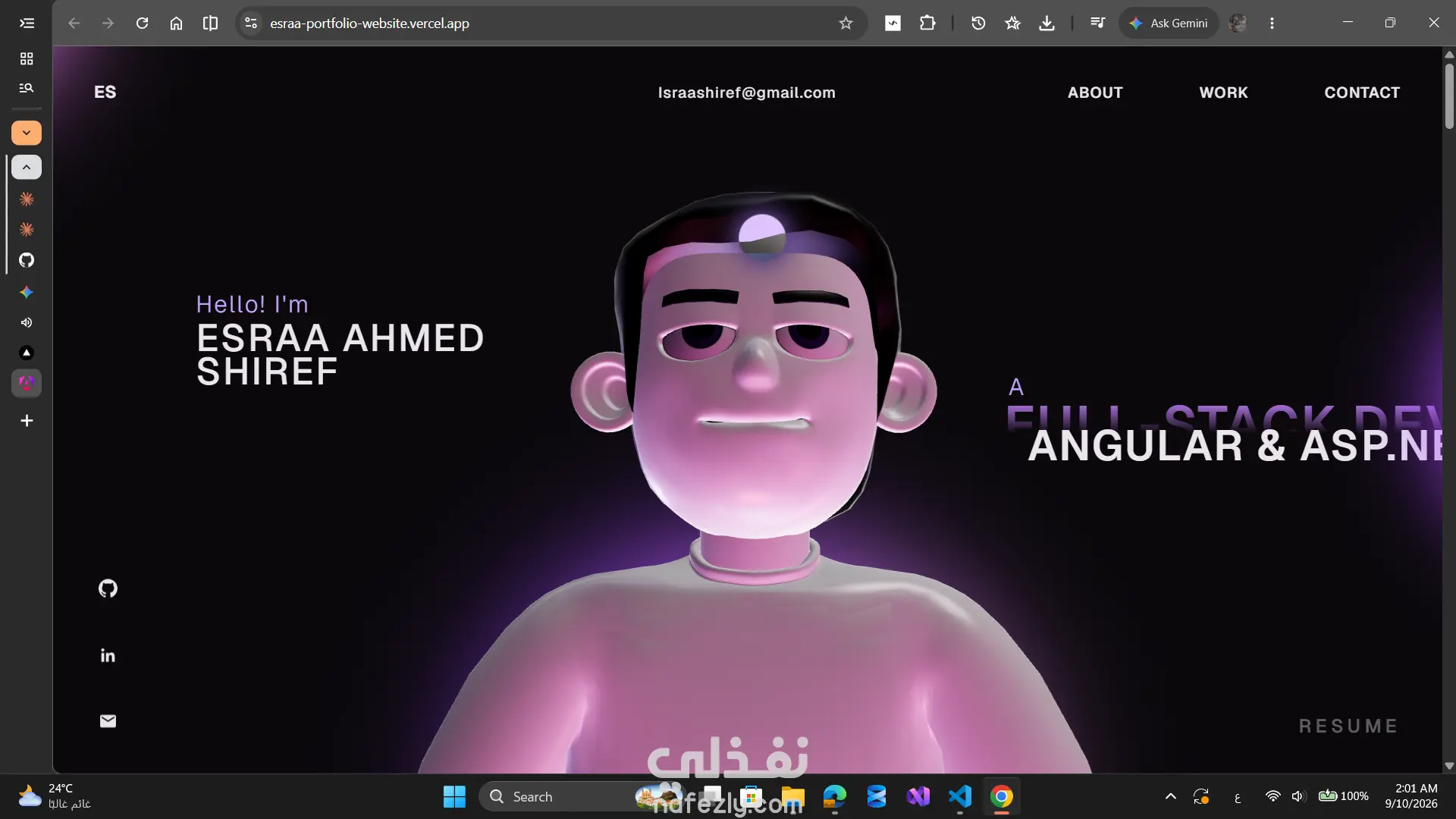
Task: Open the LinkedIn icon on the page
Action: 108,656
